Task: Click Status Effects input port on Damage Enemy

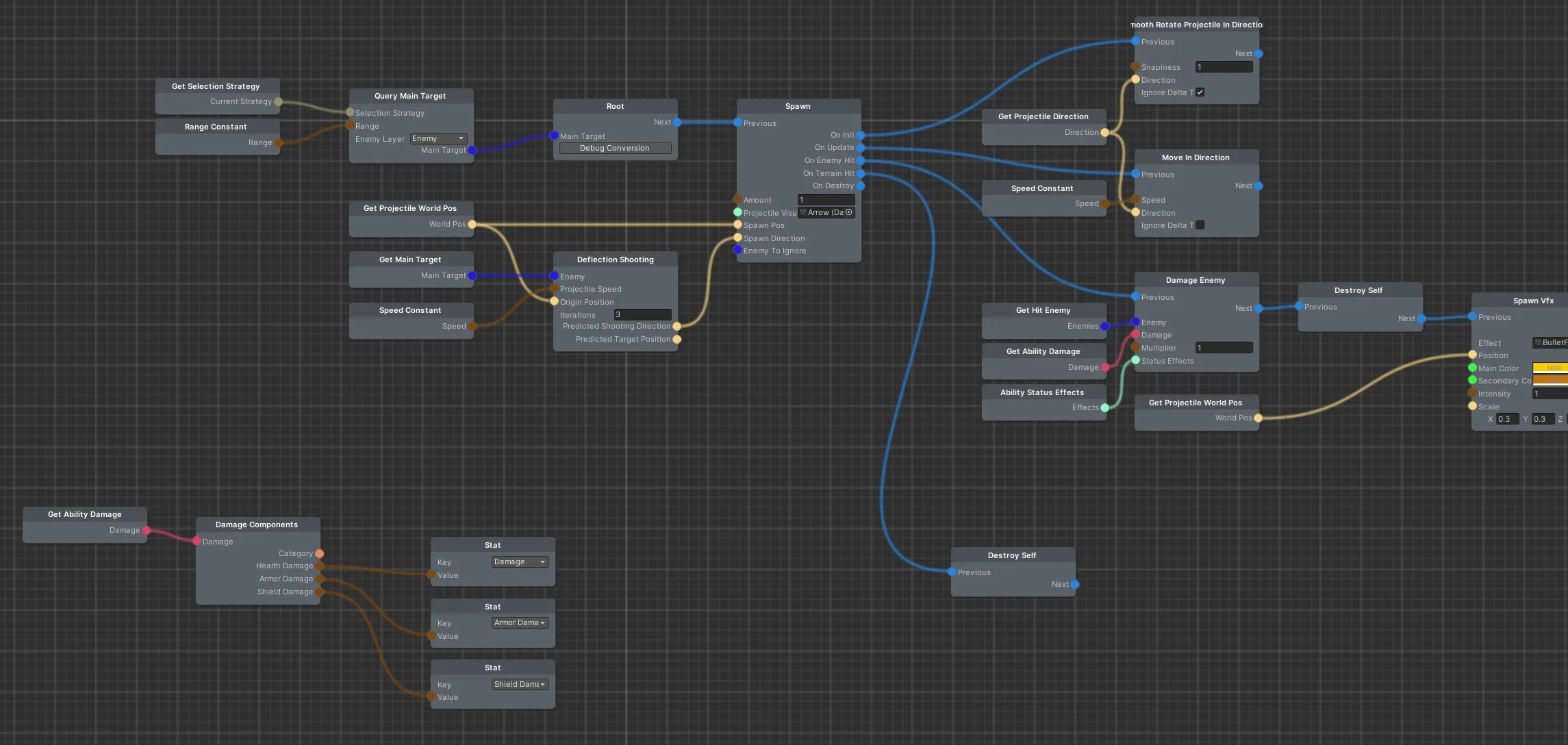Action: (x=1135, y=361)
